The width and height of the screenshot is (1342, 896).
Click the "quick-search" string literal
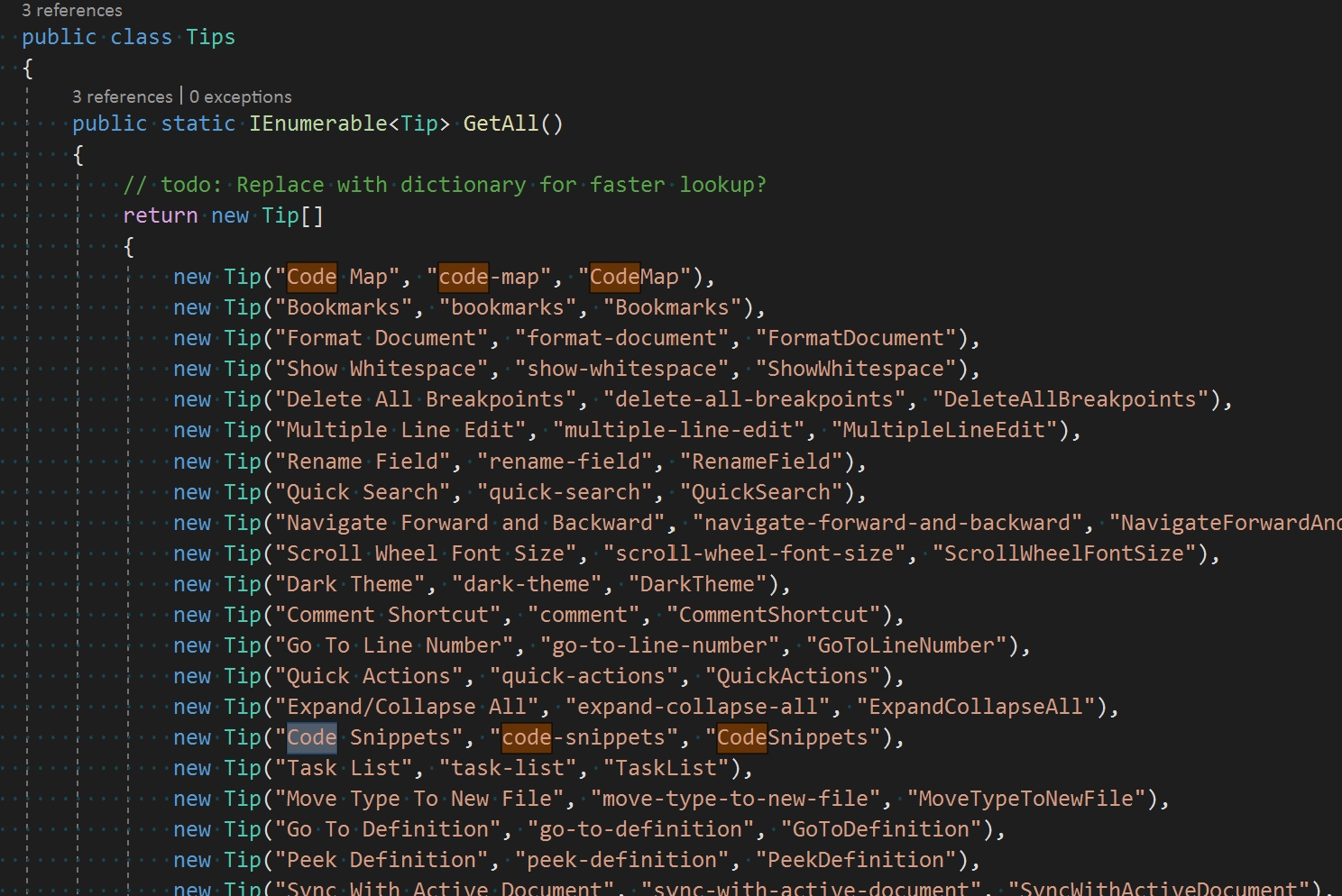click(x=565, y=491)
